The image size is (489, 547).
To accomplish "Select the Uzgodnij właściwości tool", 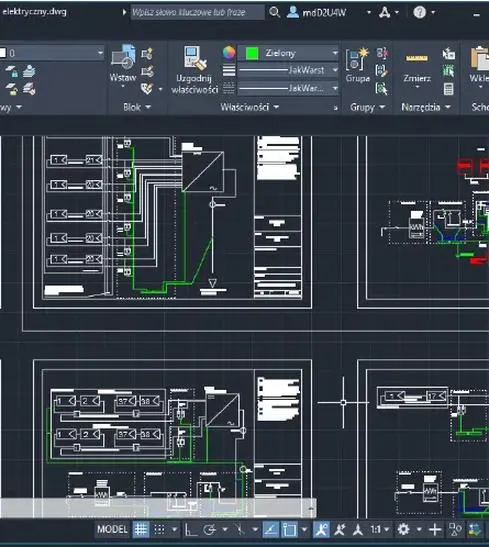I will 195,70.
